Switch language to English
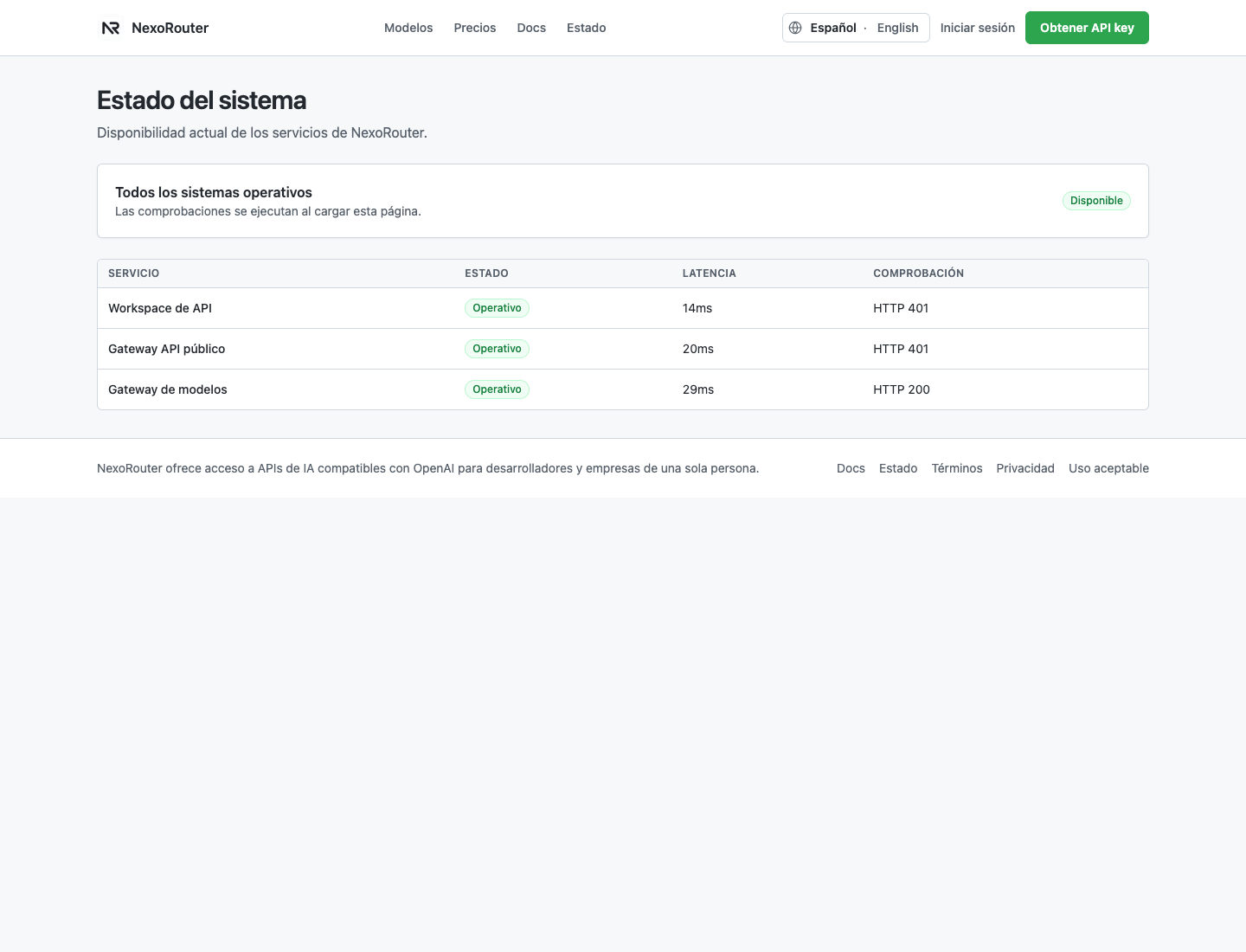This screenshot has width=1246, height=952. click(897, 28)
